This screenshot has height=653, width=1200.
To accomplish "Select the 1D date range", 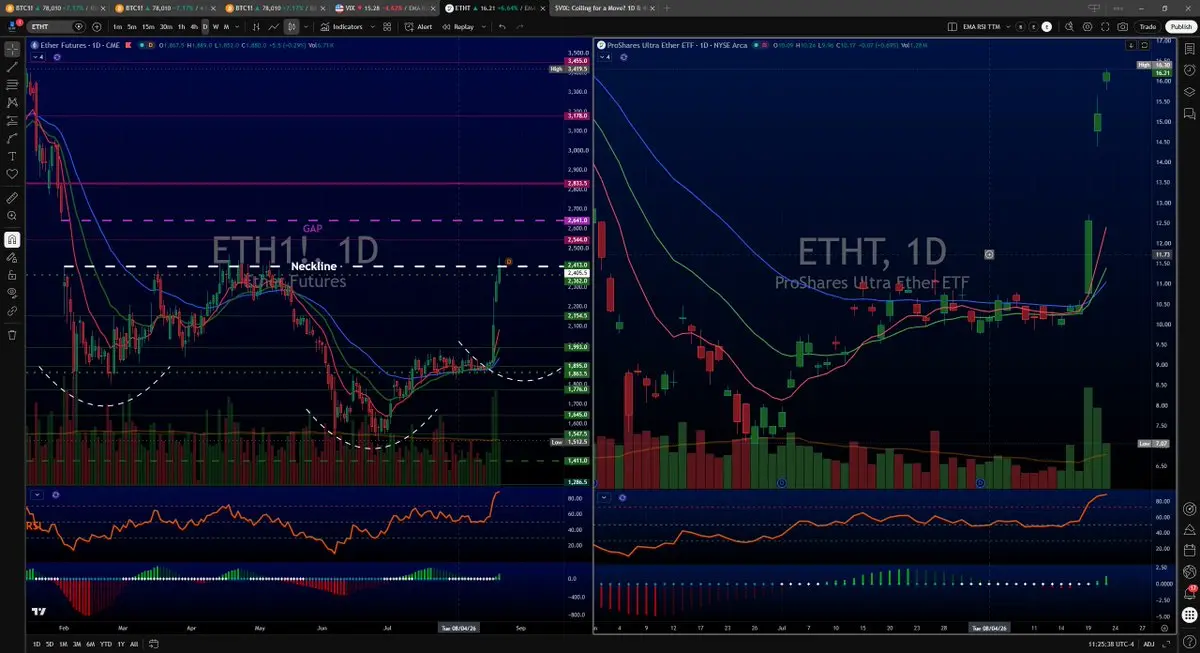I will pyautogui.click(x=37, y=644).
